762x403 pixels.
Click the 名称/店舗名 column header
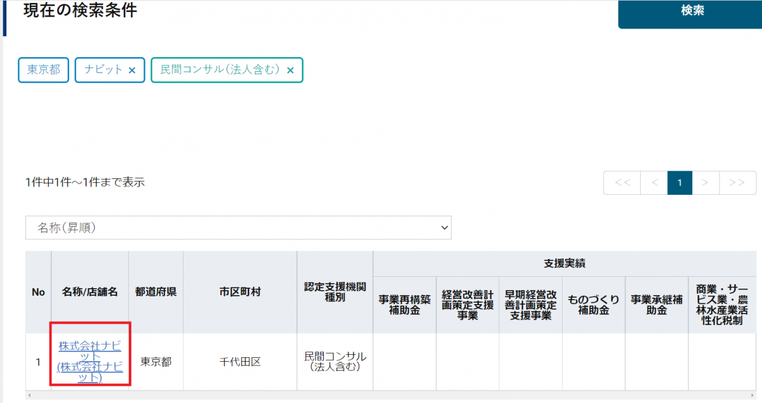coord(90,292)
